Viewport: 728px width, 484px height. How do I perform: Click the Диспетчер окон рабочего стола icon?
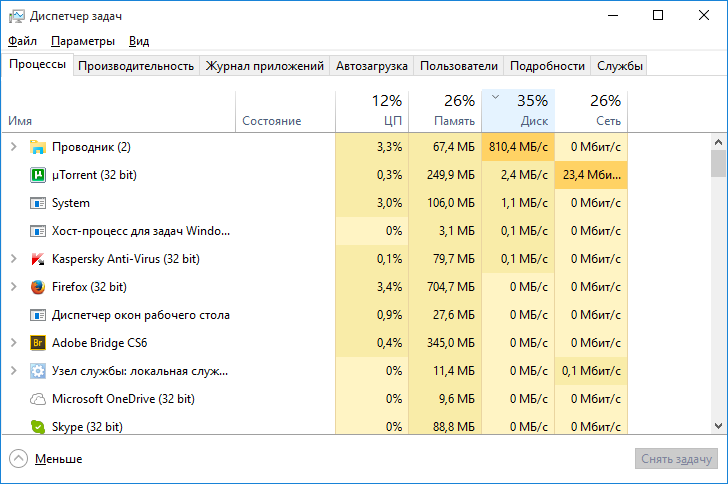(38, 315)
